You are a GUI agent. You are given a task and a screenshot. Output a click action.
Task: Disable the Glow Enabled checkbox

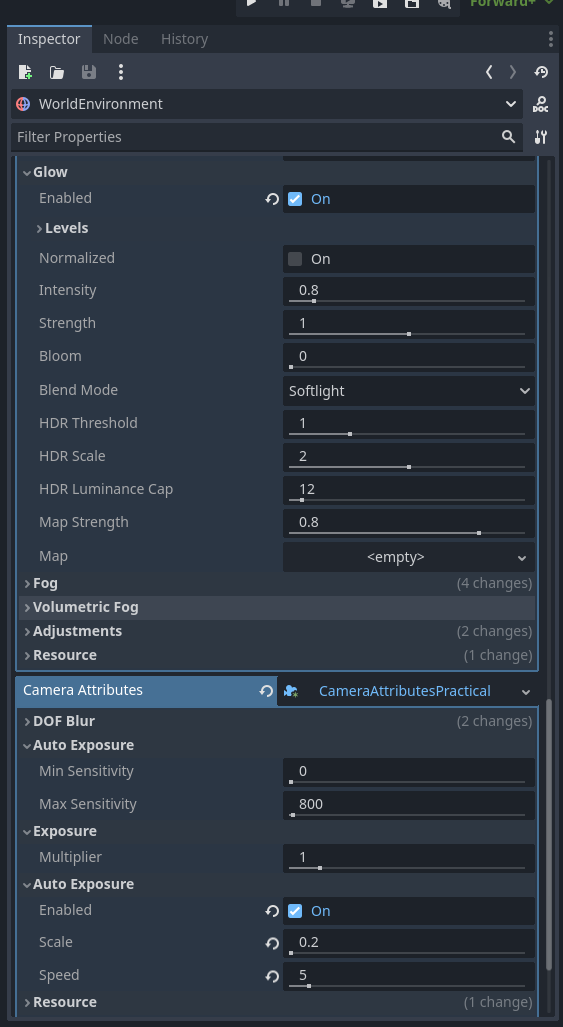click(x=295, y=199)
